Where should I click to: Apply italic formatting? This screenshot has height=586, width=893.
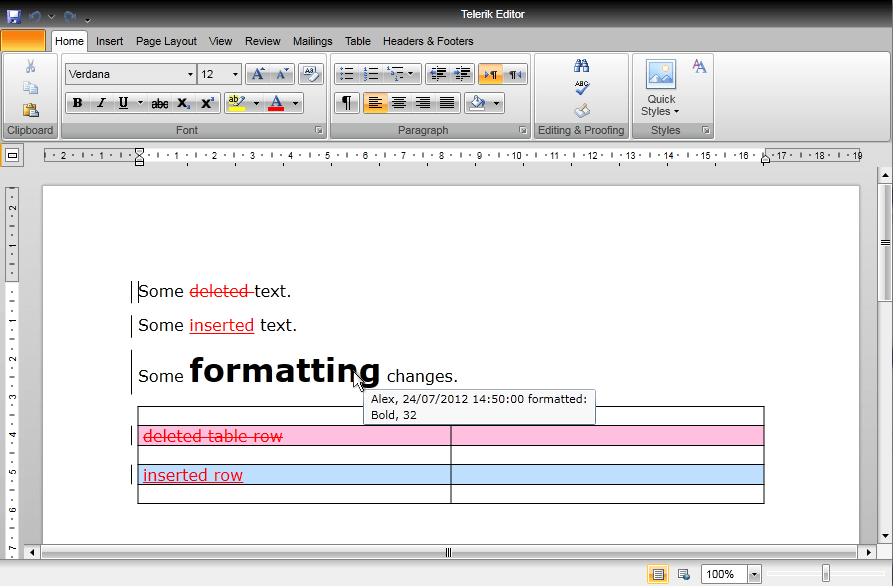click(101, 103)
